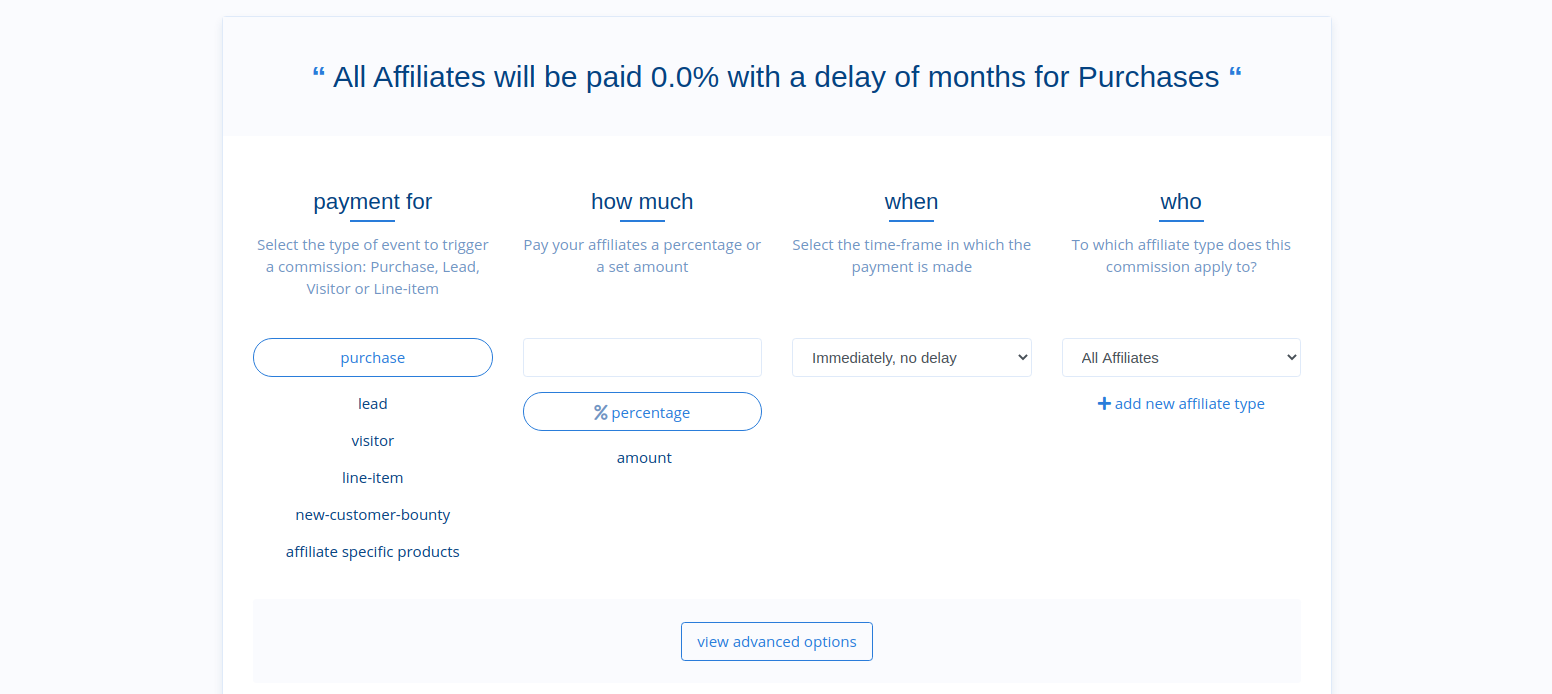The width and height of the screenshot is (1552, 694).
Task: Click the 'payment for' column heading
Action: [373, 202]
